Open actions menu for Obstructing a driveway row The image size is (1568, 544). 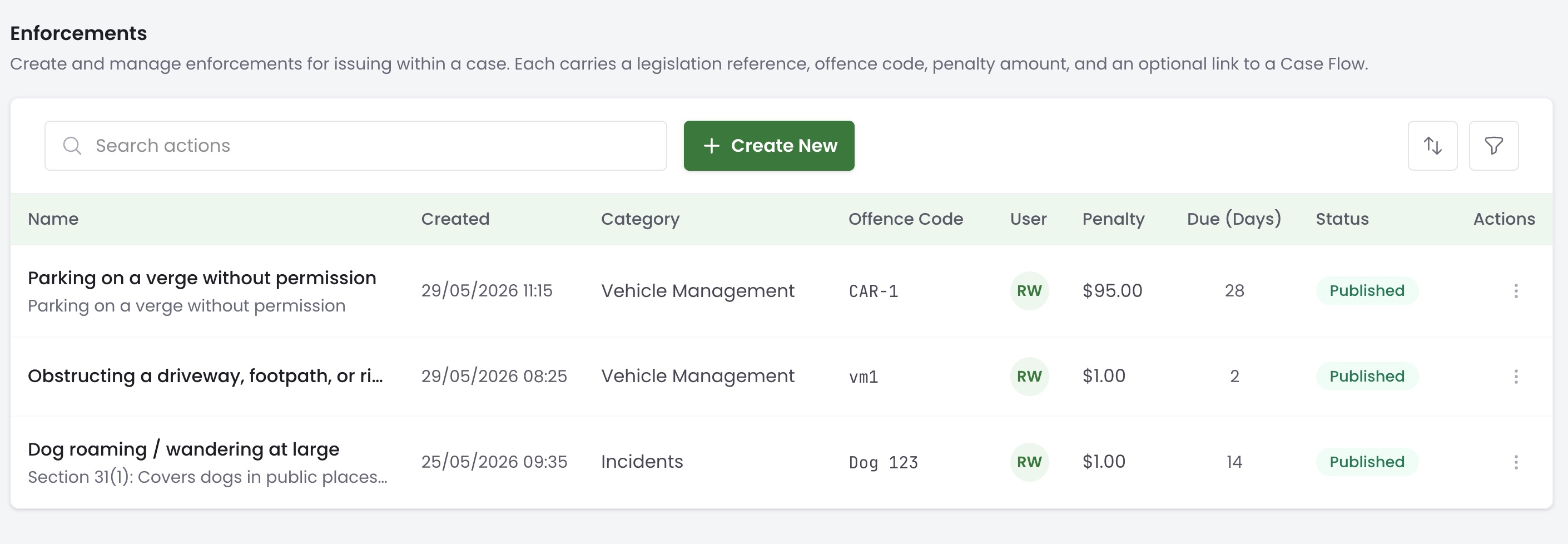tap(1516, 377)
